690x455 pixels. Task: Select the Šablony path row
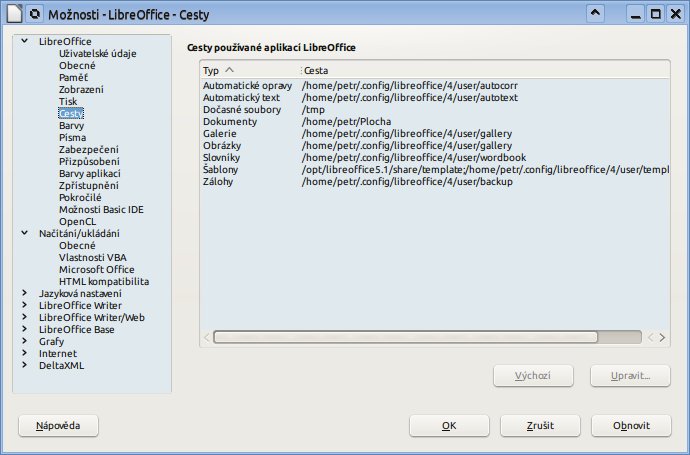(x=435, y=169)
